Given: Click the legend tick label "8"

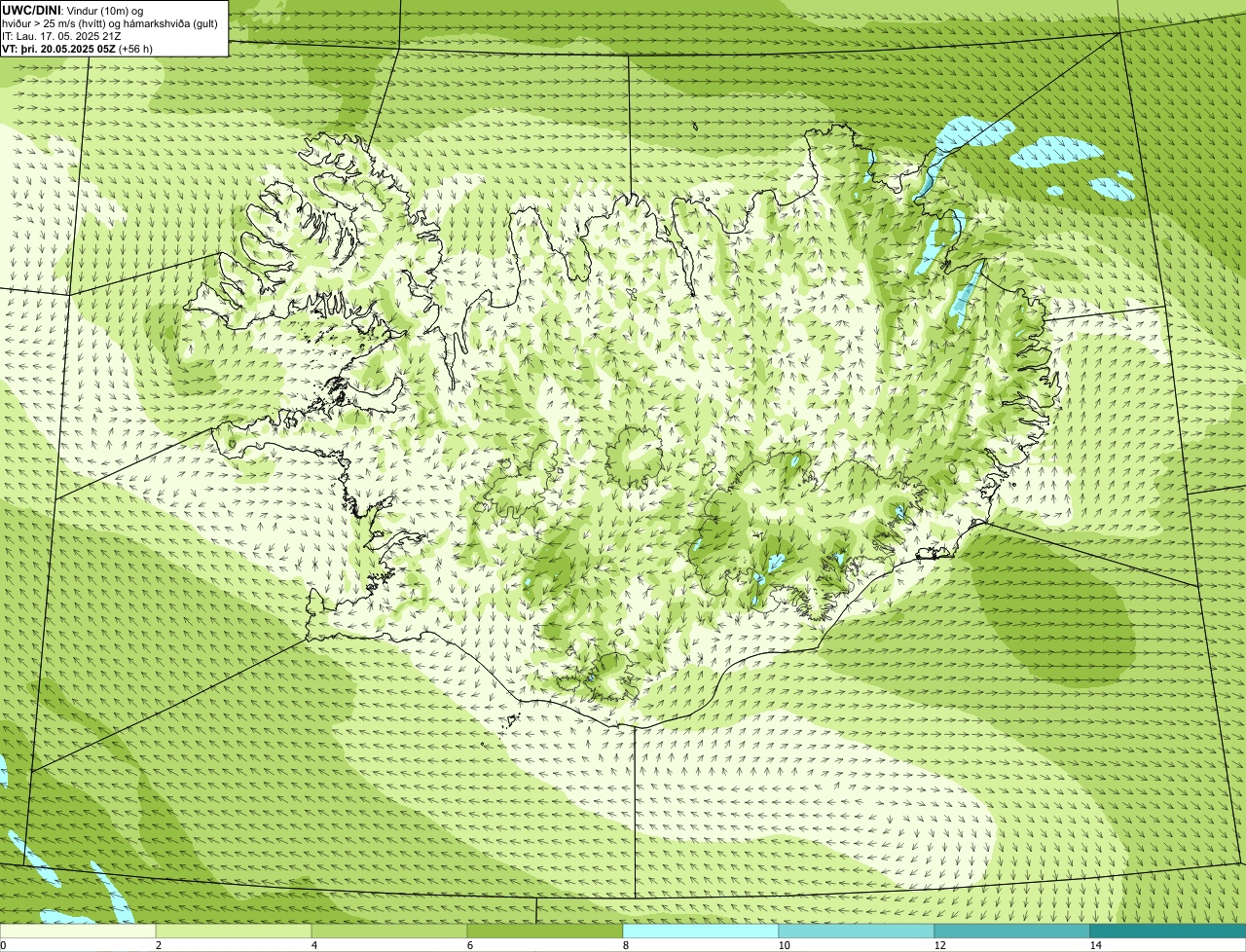Looking at the screenshot, I should pyautogui.click(x=625, y=945).
